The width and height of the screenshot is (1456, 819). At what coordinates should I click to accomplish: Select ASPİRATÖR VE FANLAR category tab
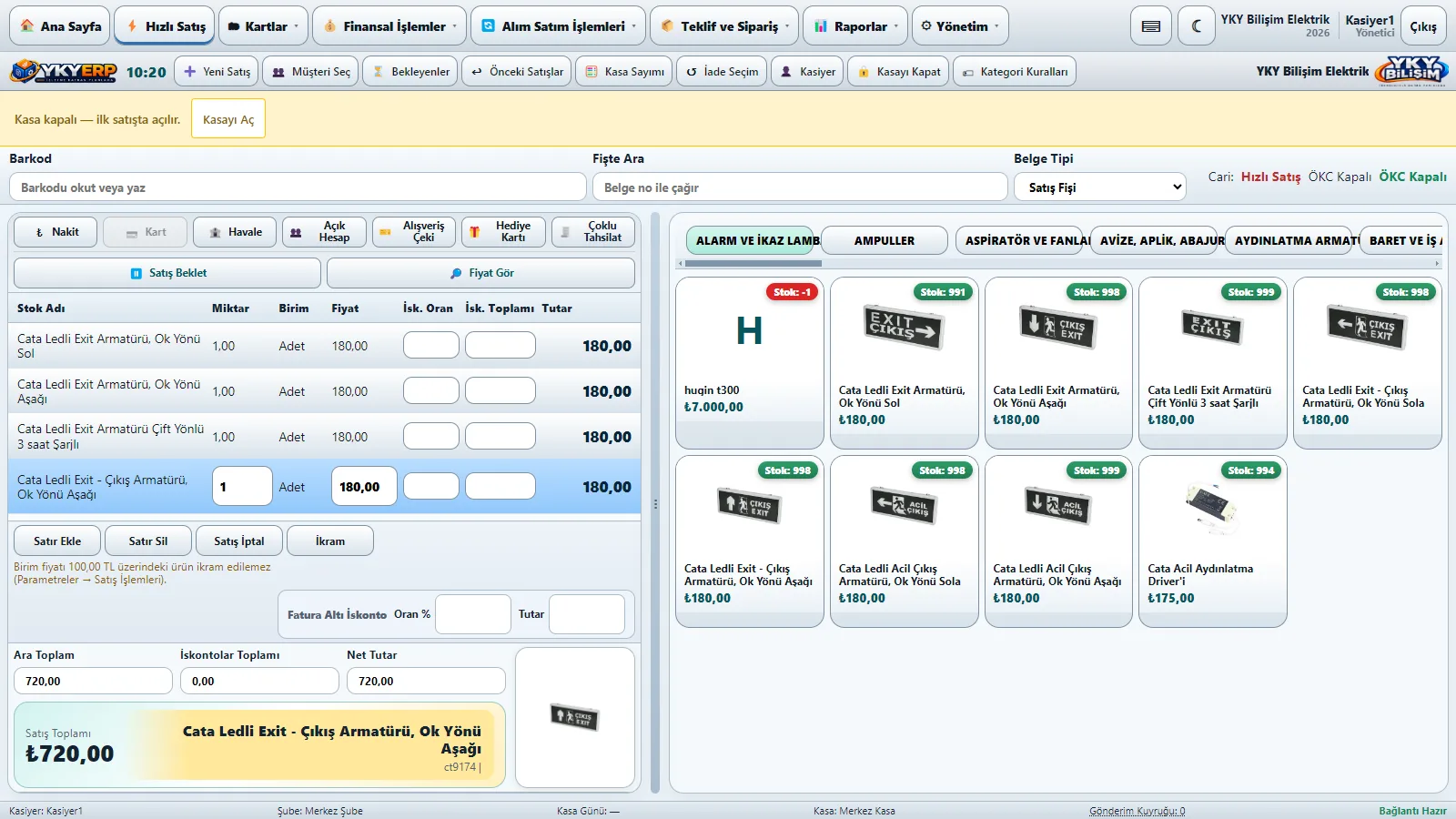(x=1019, y=240)
